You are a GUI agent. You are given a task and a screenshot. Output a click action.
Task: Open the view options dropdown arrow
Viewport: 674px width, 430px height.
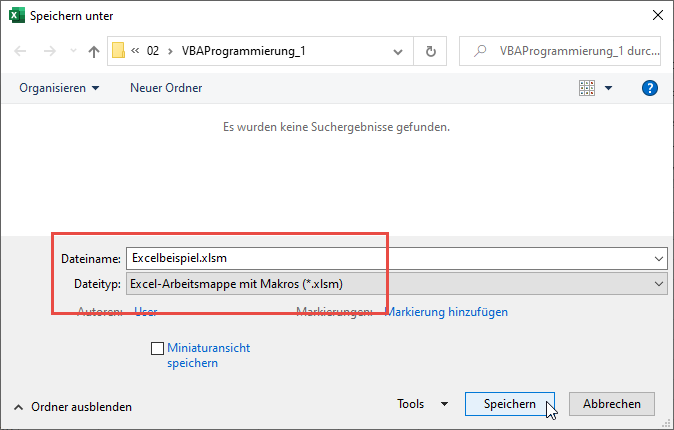609,88
